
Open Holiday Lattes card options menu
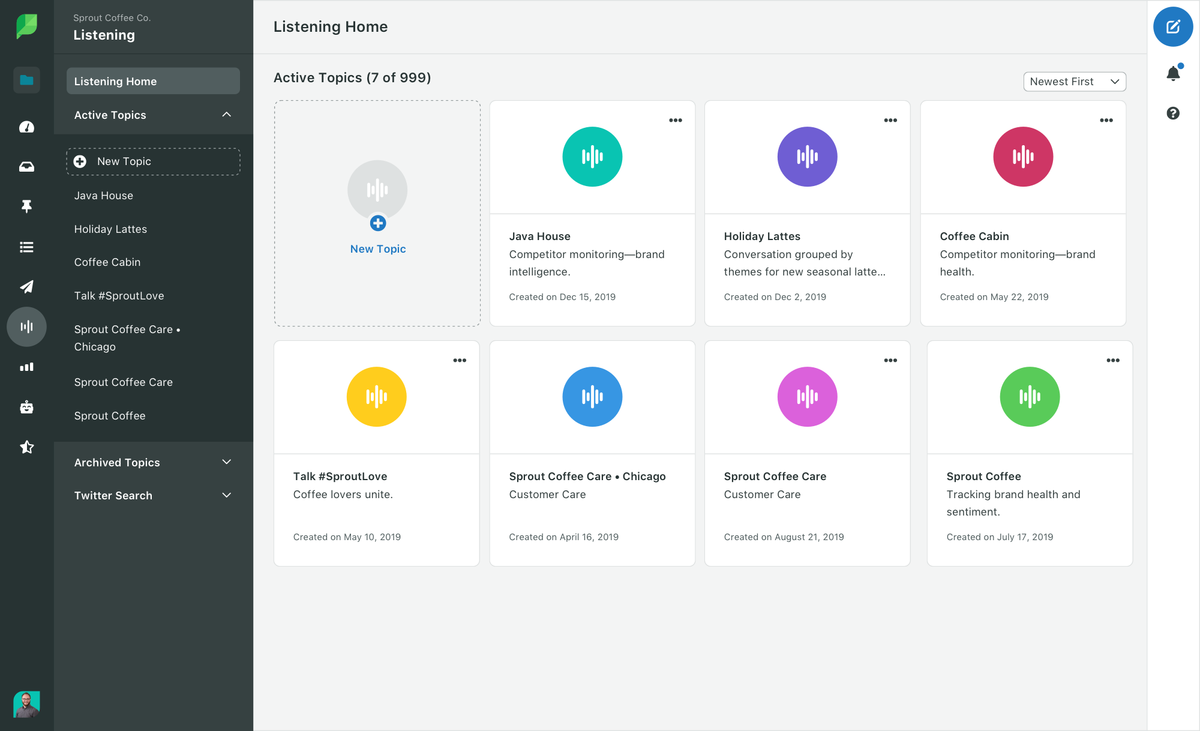[890, 121]
